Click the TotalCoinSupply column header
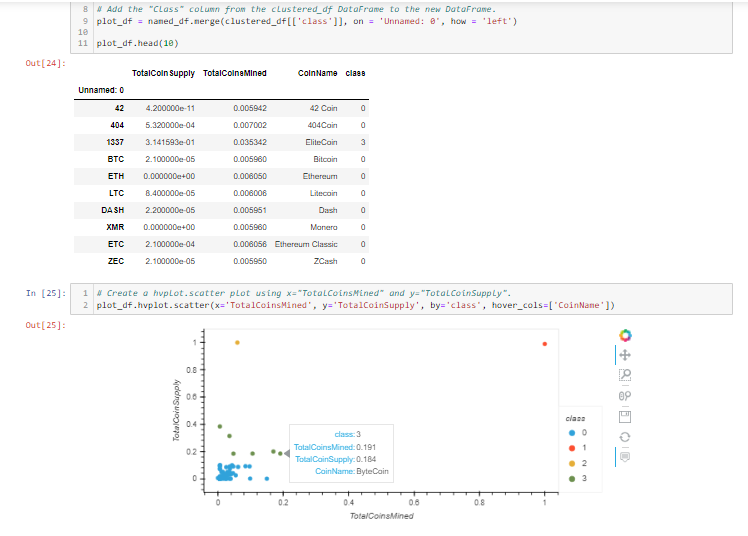Image resolution: width=748 pixels, height=536 pixels. click(163, 73)
